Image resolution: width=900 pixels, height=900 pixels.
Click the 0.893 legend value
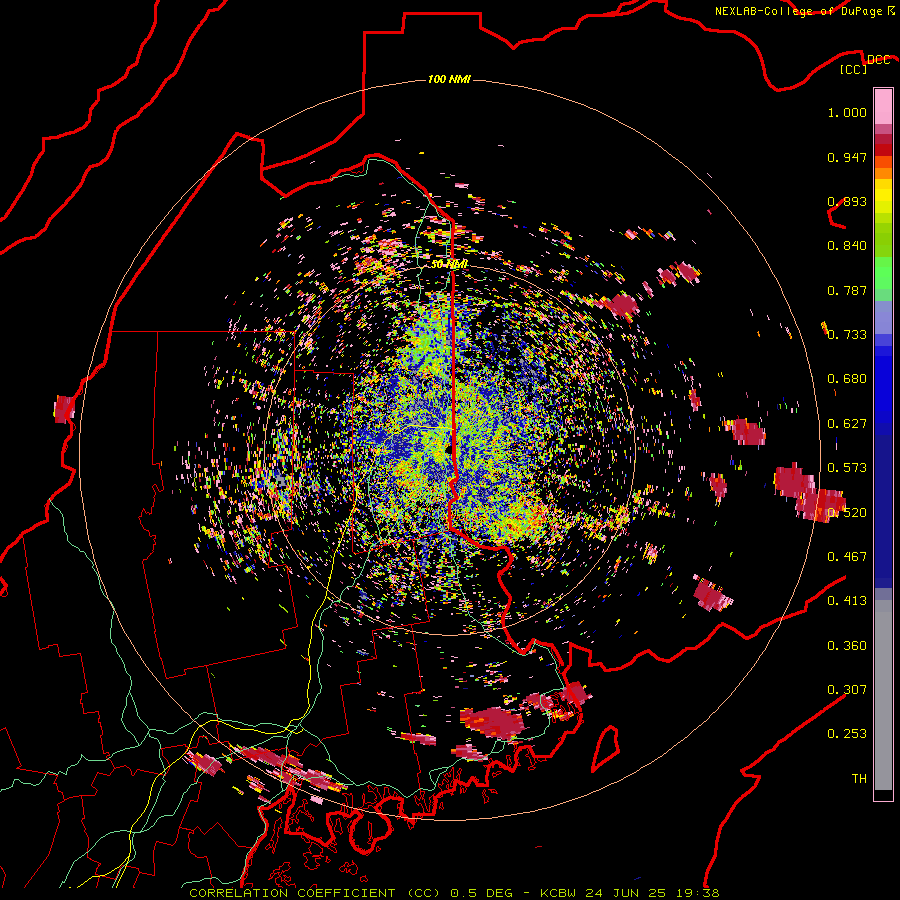[847, 201]
